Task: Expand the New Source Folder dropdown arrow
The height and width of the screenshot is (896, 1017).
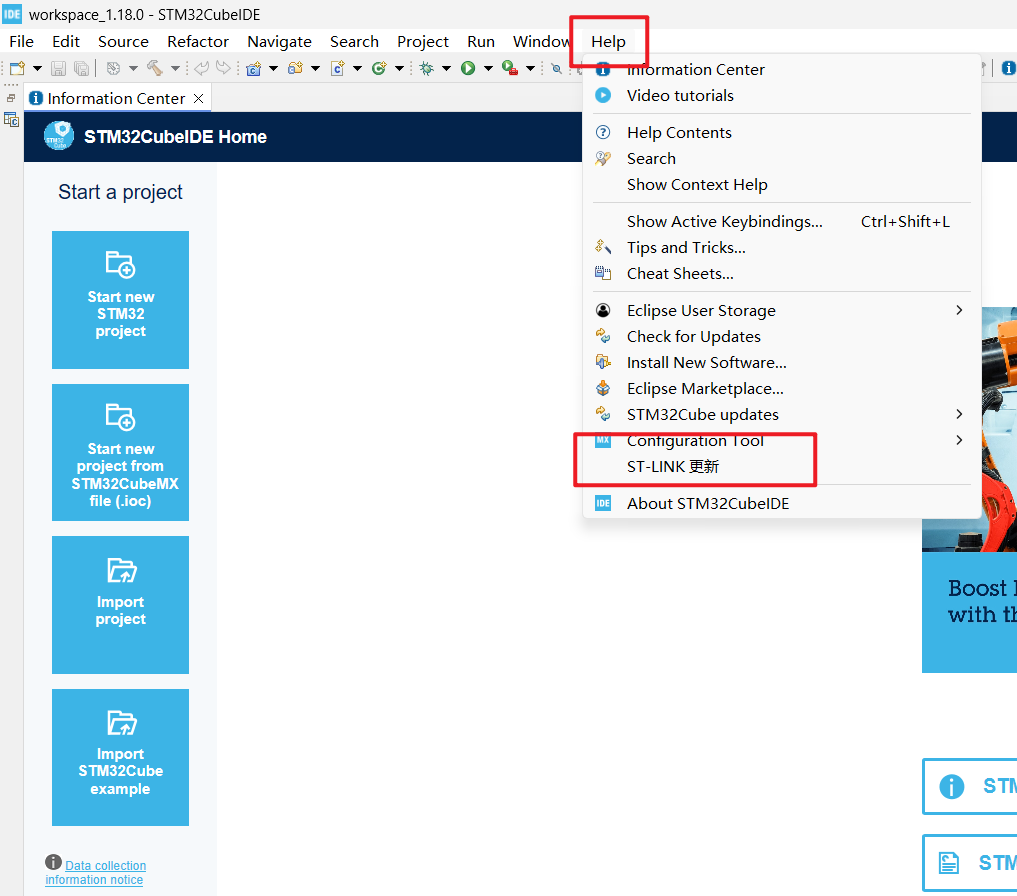Action: (315, 68)
